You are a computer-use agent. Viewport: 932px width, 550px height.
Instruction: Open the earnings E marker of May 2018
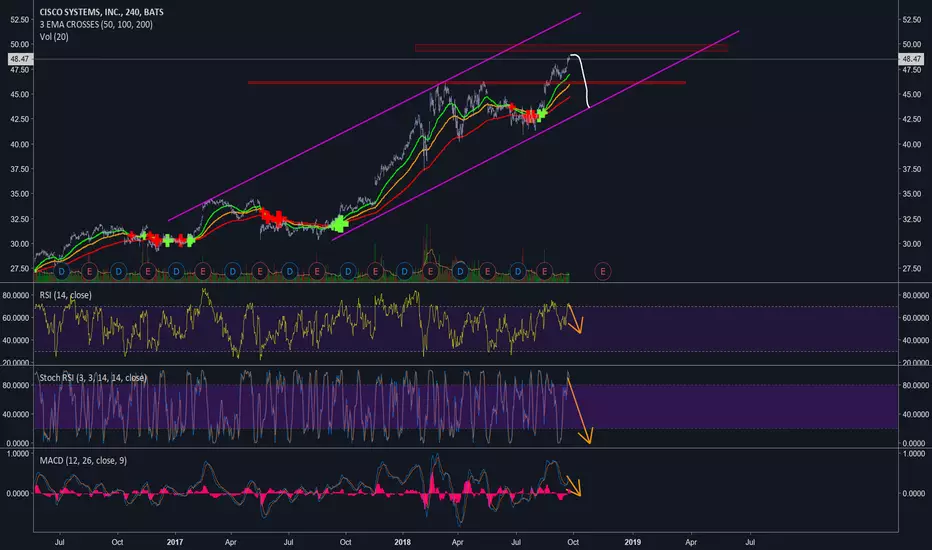tap(487, 272)
